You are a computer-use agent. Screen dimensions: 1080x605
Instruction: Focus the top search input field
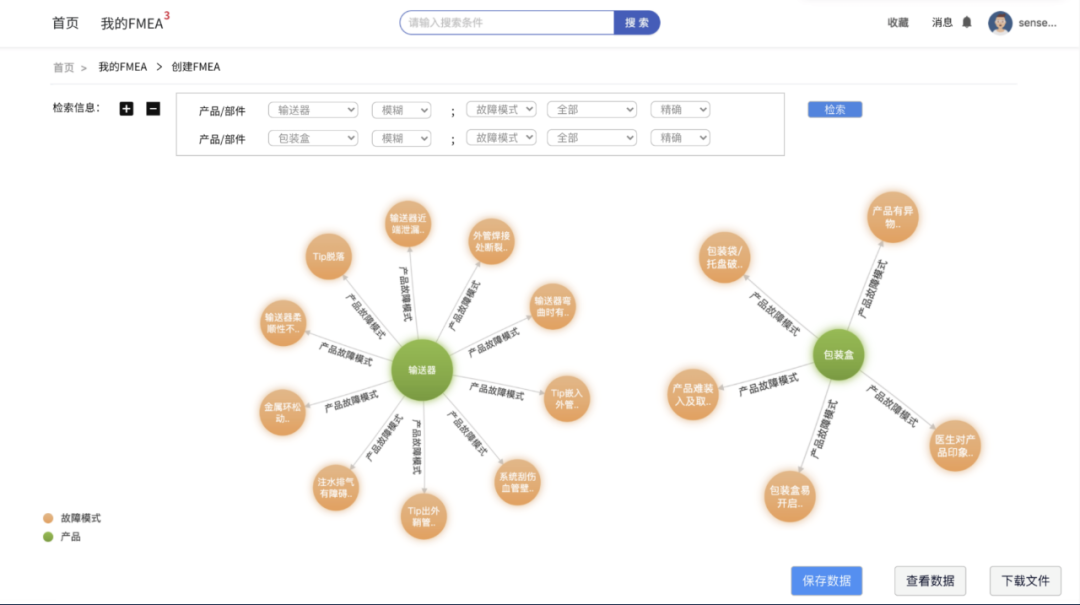click(x=507, y=23)
